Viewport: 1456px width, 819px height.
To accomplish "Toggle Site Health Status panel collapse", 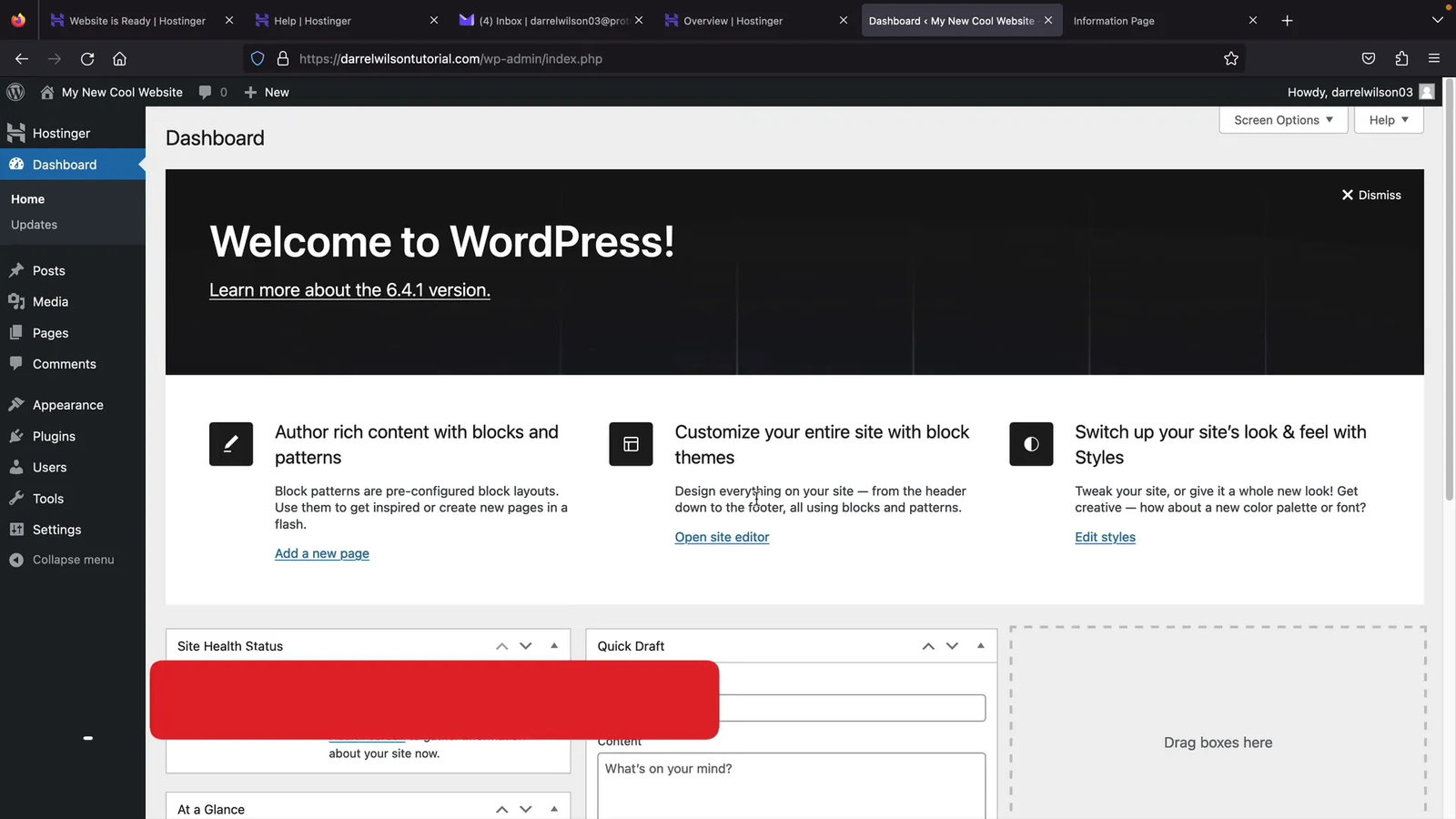I will click(x=554, y=646).
